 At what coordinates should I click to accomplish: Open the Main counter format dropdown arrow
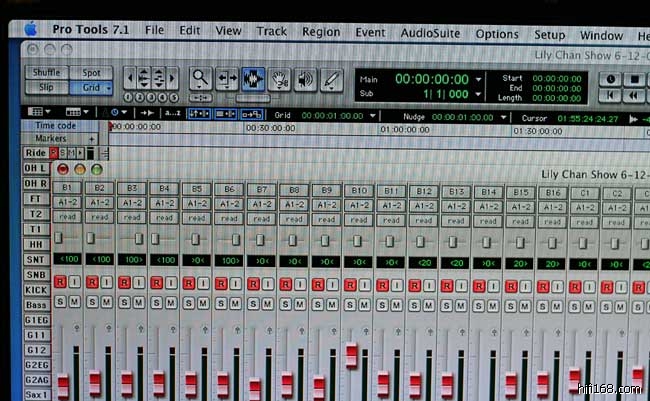click(478, 78)
